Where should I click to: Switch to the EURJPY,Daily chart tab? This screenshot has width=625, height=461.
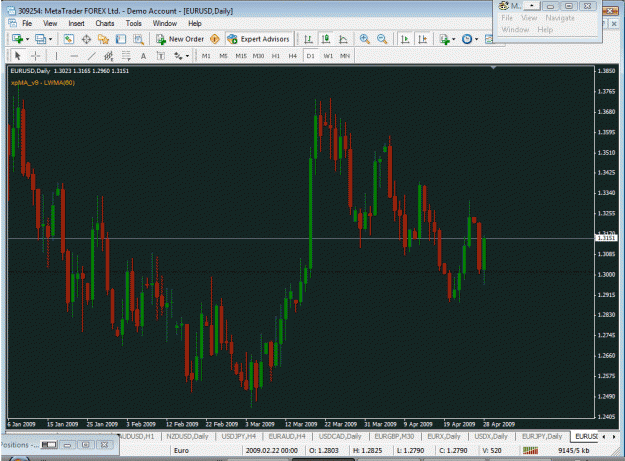point(542,436)
